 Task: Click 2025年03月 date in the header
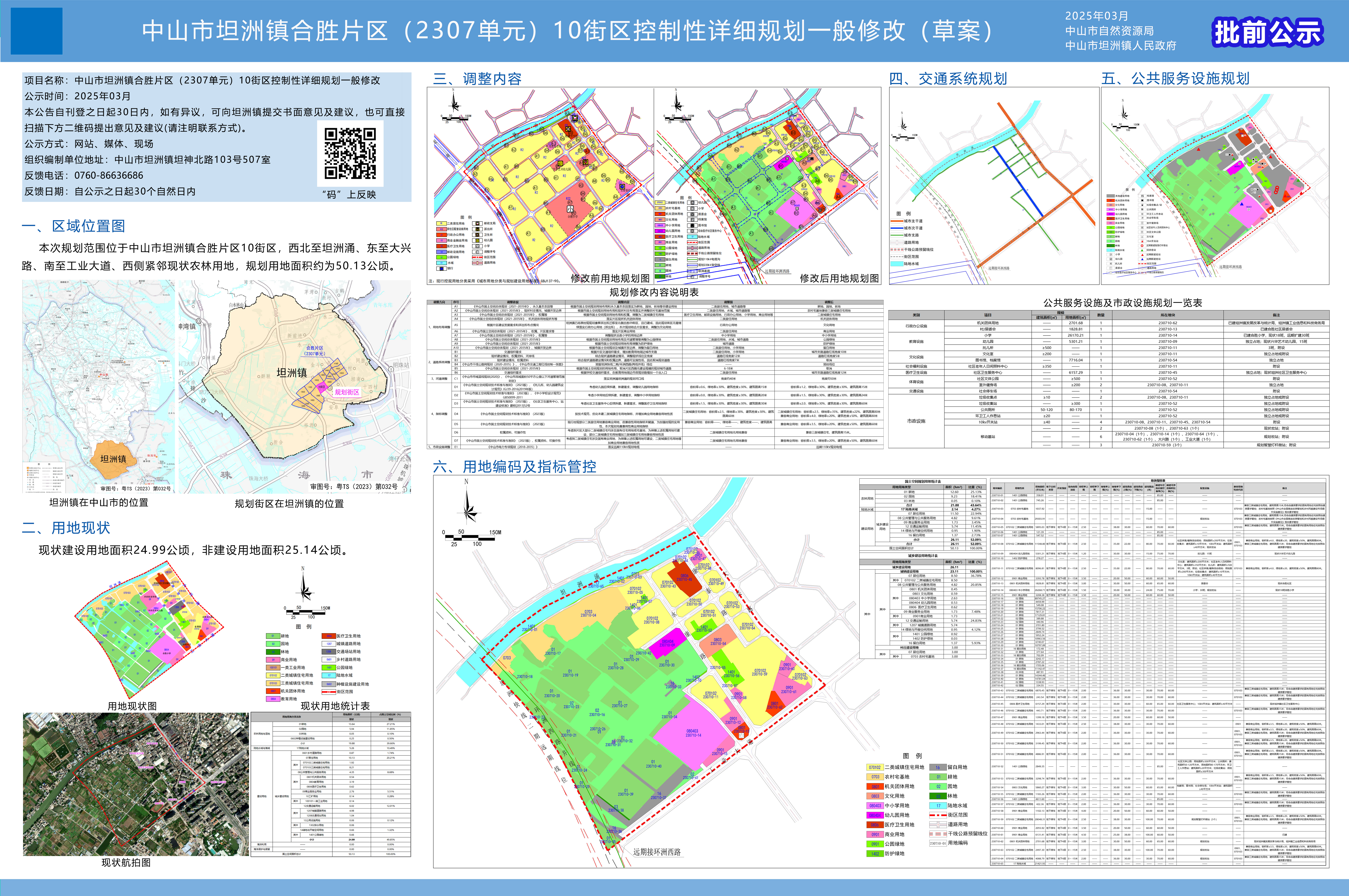[1097, 16]
